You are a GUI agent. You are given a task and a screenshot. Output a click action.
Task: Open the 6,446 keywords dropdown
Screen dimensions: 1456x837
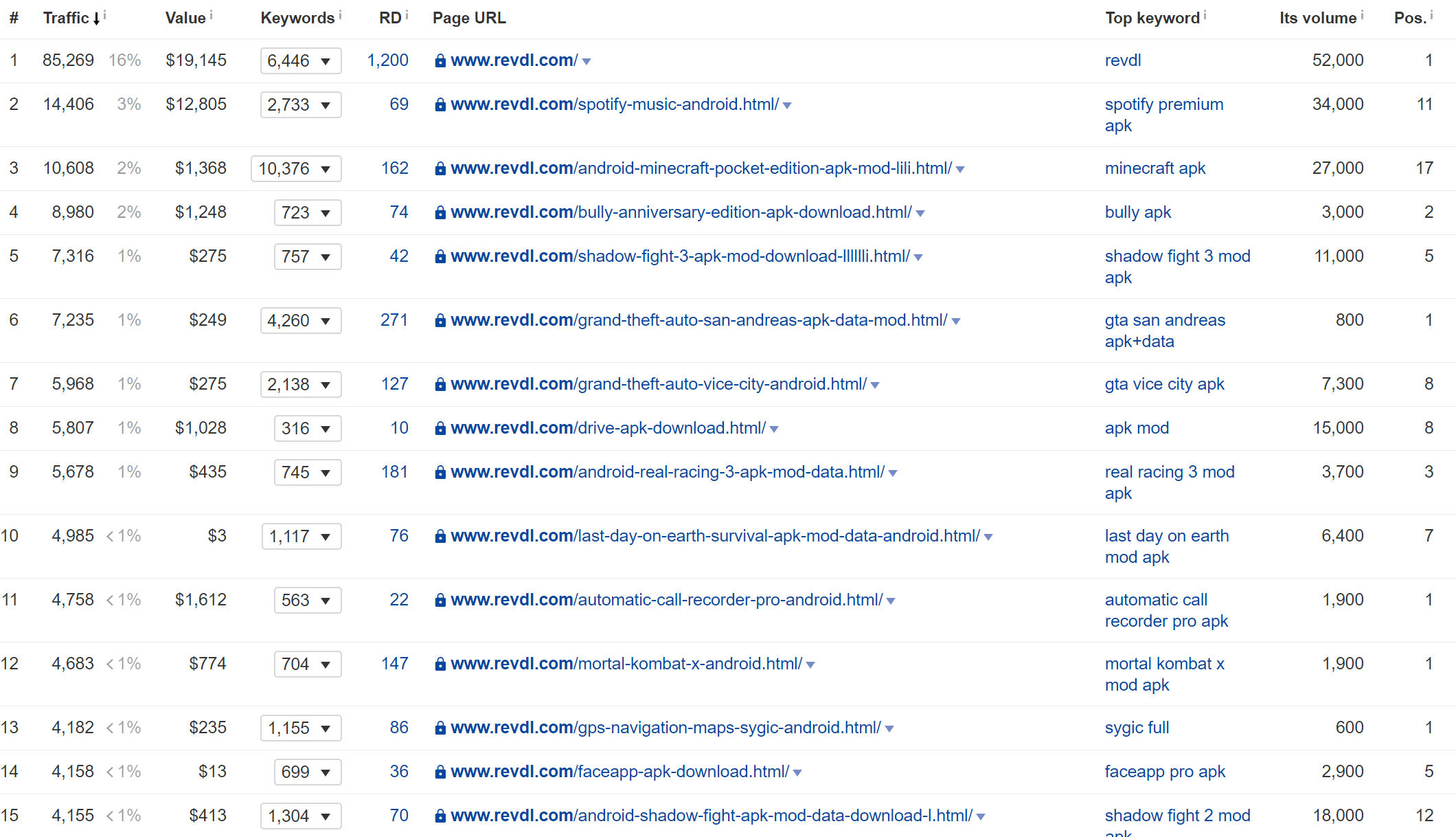pos(301,61)
